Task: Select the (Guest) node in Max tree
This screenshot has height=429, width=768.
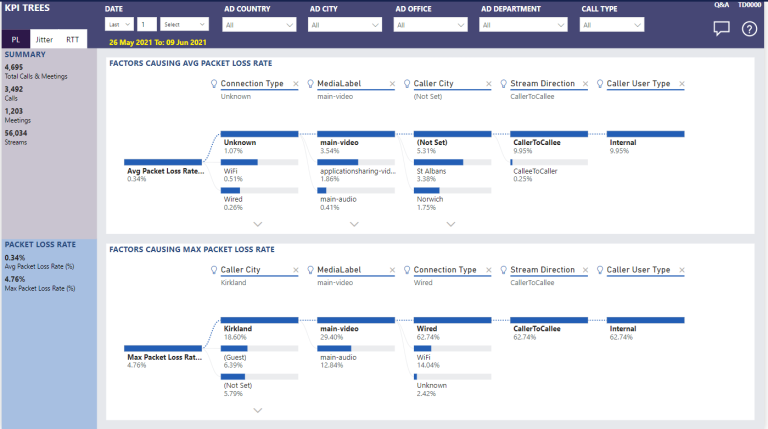Action: coord(259,357)
